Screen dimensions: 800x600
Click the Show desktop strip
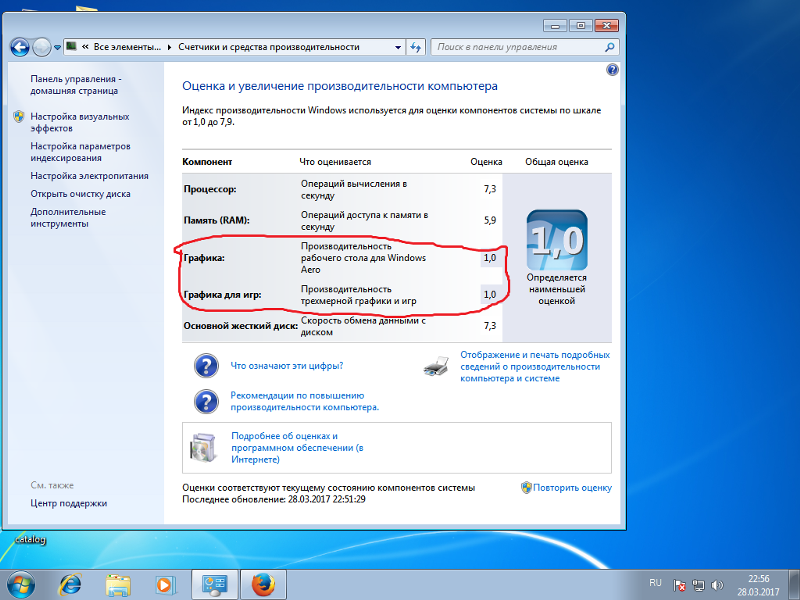[x=794, y=585]
